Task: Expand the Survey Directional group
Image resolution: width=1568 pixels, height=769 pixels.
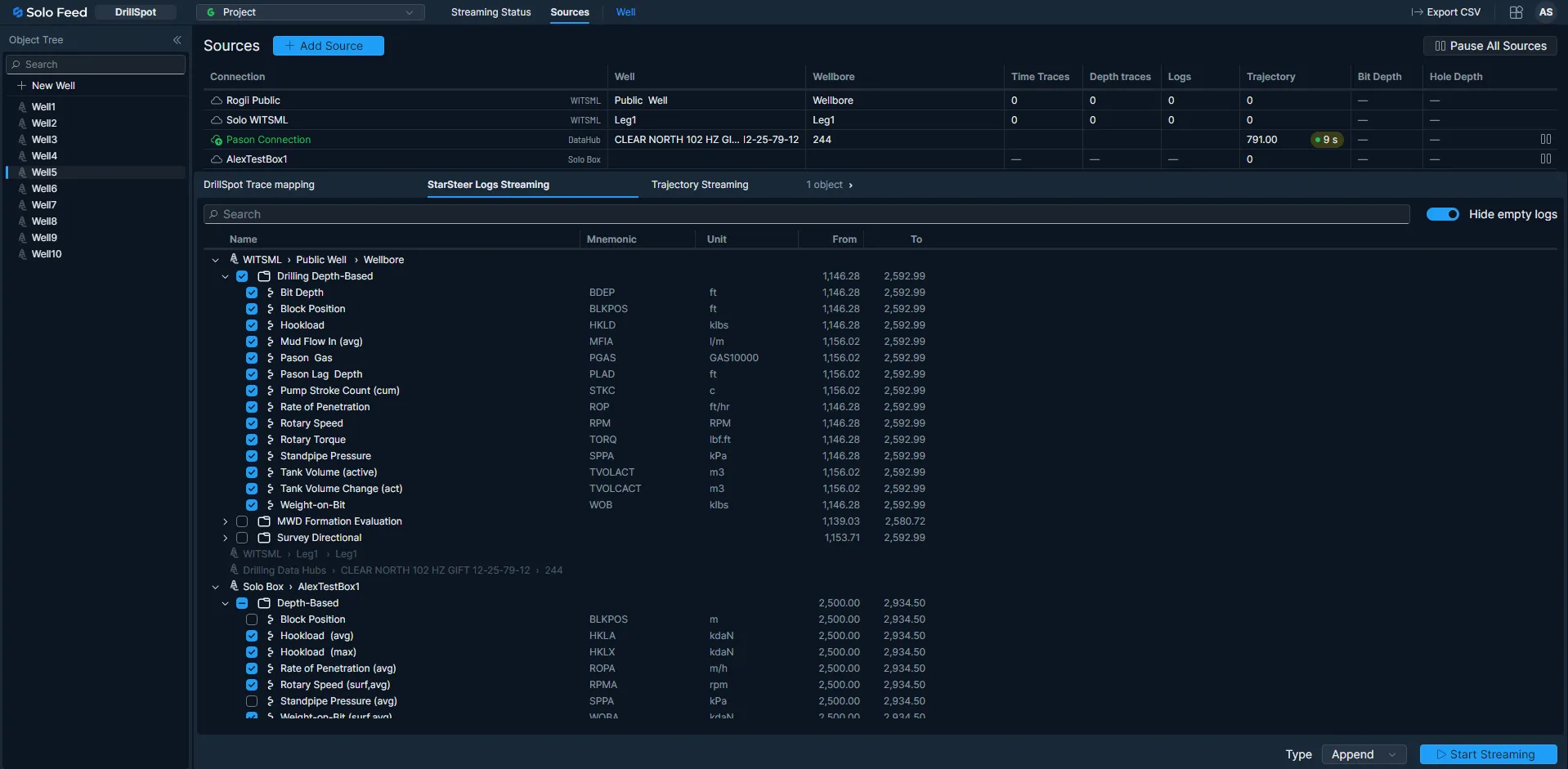Action: [x=226, y=538]
